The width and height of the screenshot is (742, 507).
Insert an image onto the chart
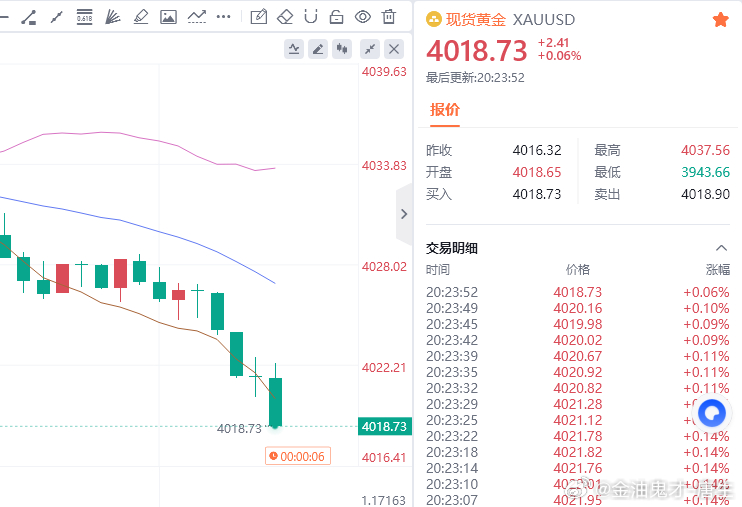(168, 17)
